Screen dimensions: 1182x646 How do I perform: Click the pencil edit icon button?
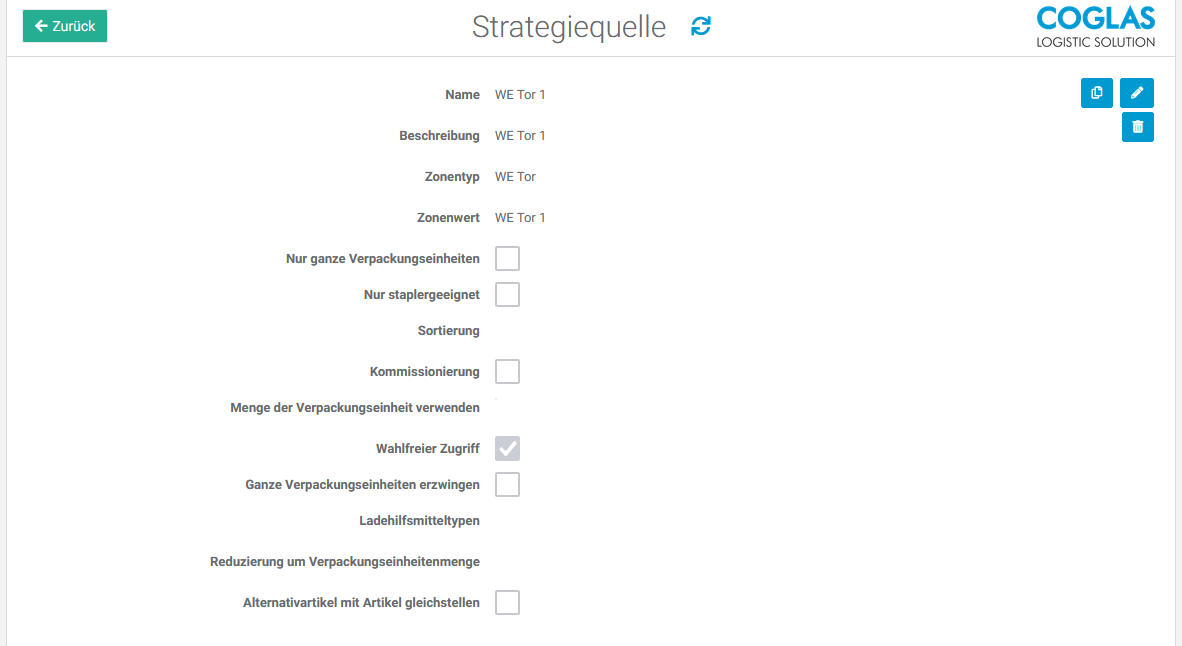1137,93
